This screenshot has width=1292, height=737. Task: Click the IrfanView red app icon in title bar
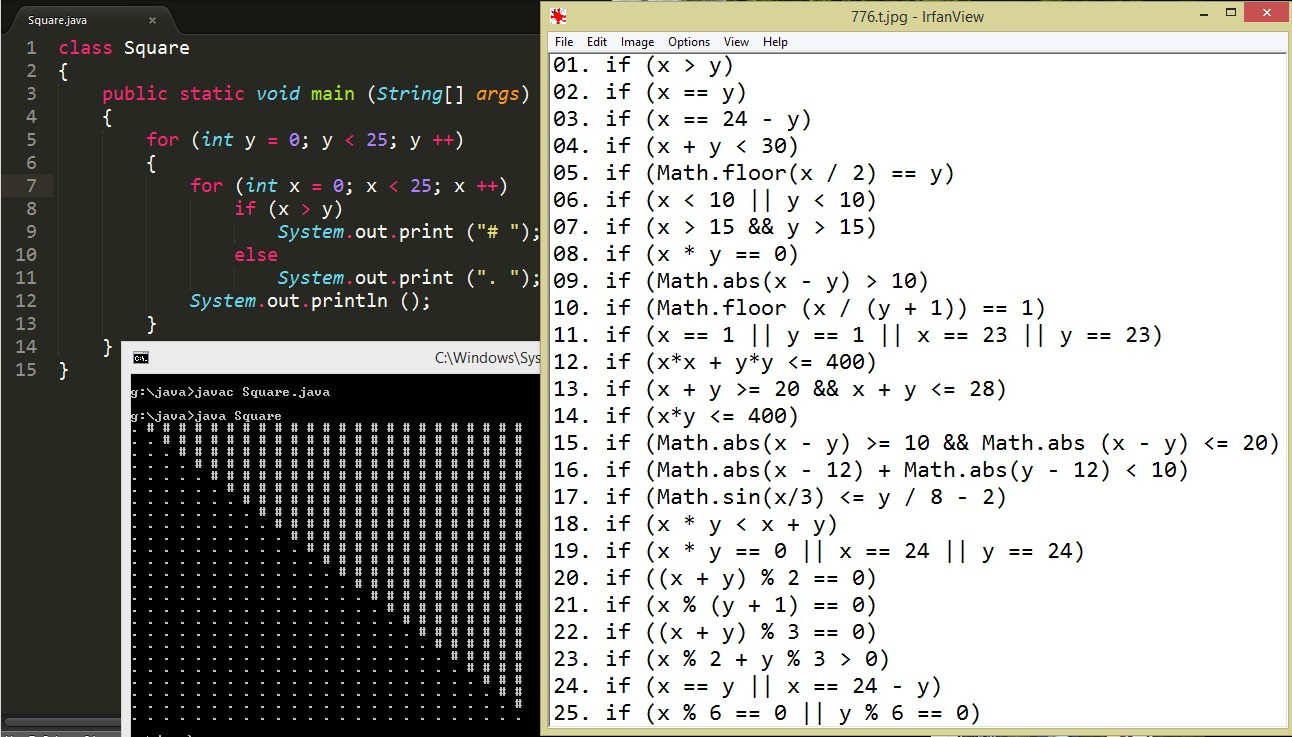(559, 16)
